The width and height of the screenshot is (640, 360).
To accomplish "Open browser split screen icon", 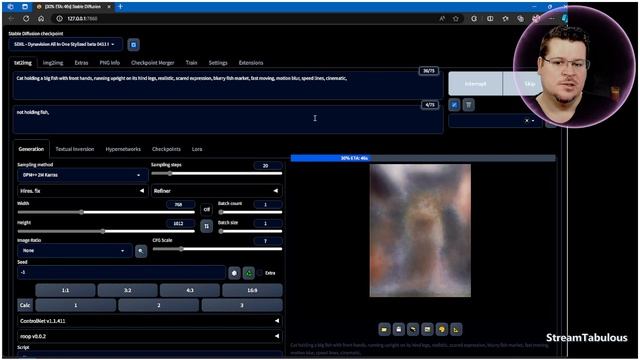I will click(x=490, y=19).
